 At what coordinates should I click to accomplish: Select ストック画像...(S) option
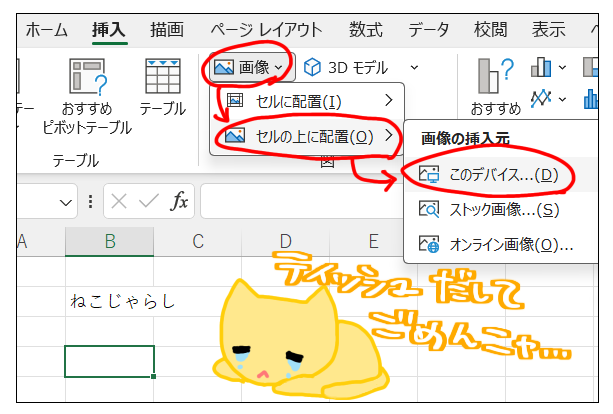(x=500, y=210)
